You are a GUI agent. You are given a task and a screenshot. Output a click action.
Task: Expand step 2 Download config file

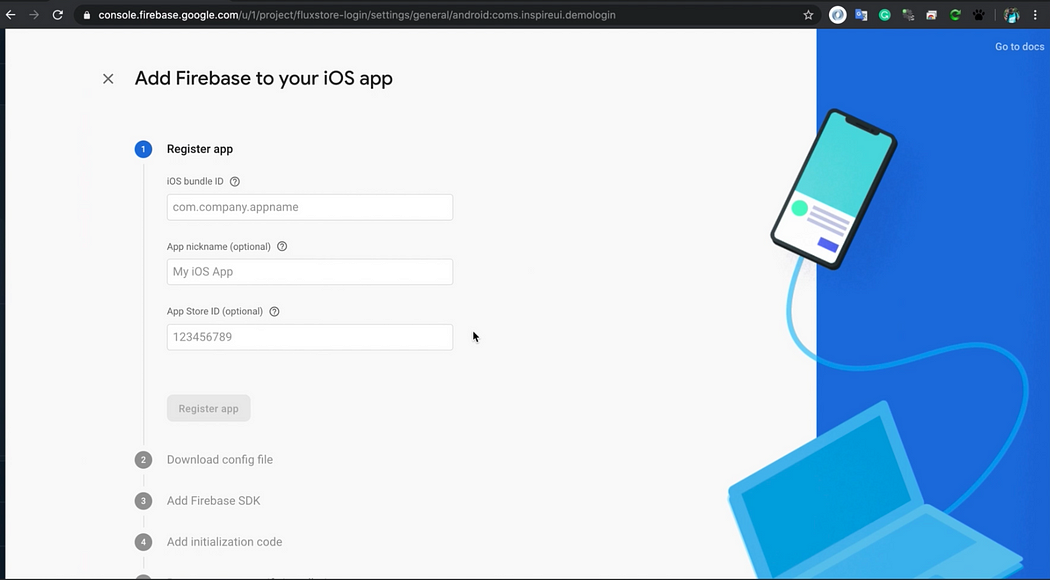219,460
